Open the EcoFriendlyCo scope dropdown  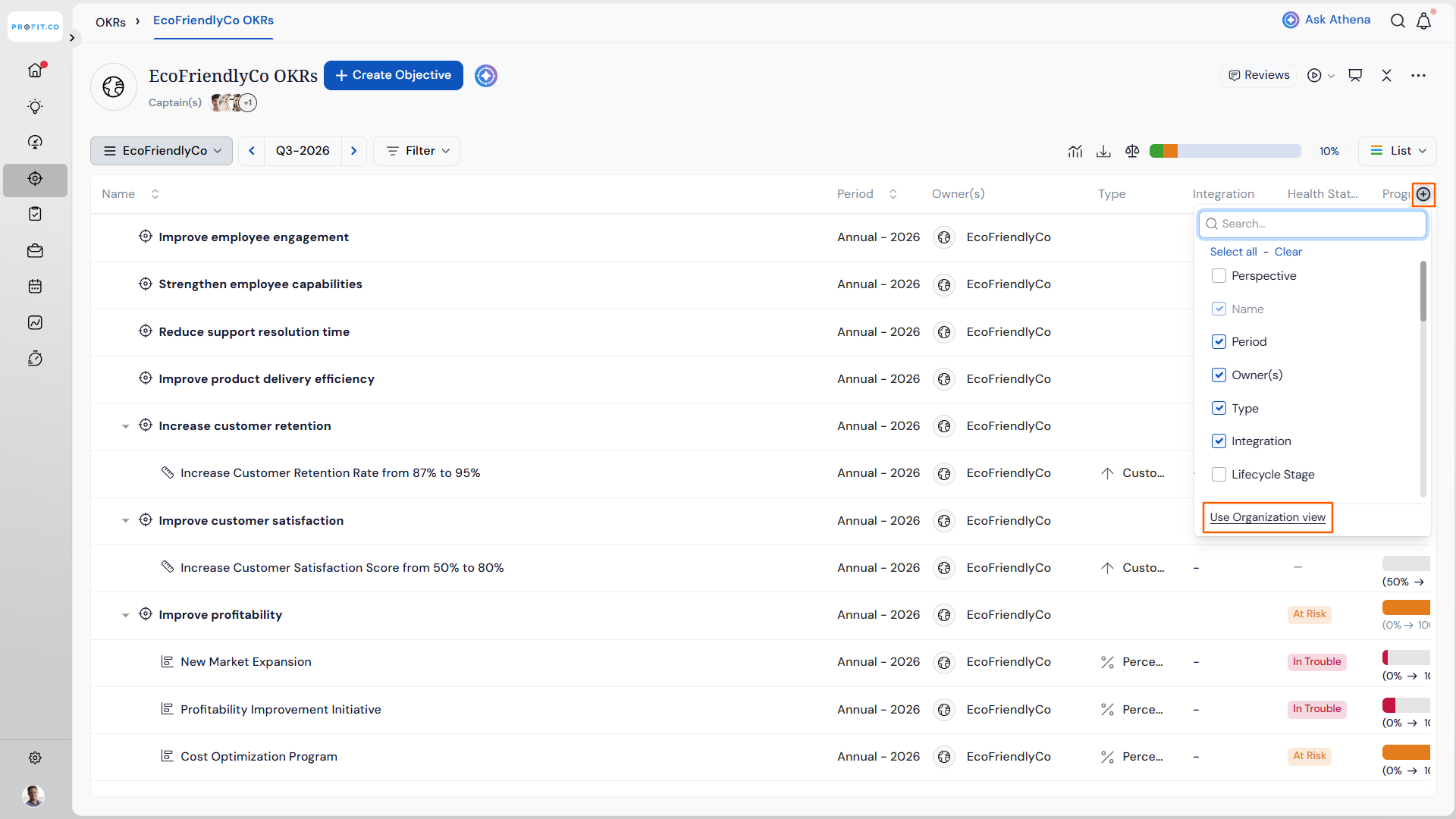[x=162, y=151]
